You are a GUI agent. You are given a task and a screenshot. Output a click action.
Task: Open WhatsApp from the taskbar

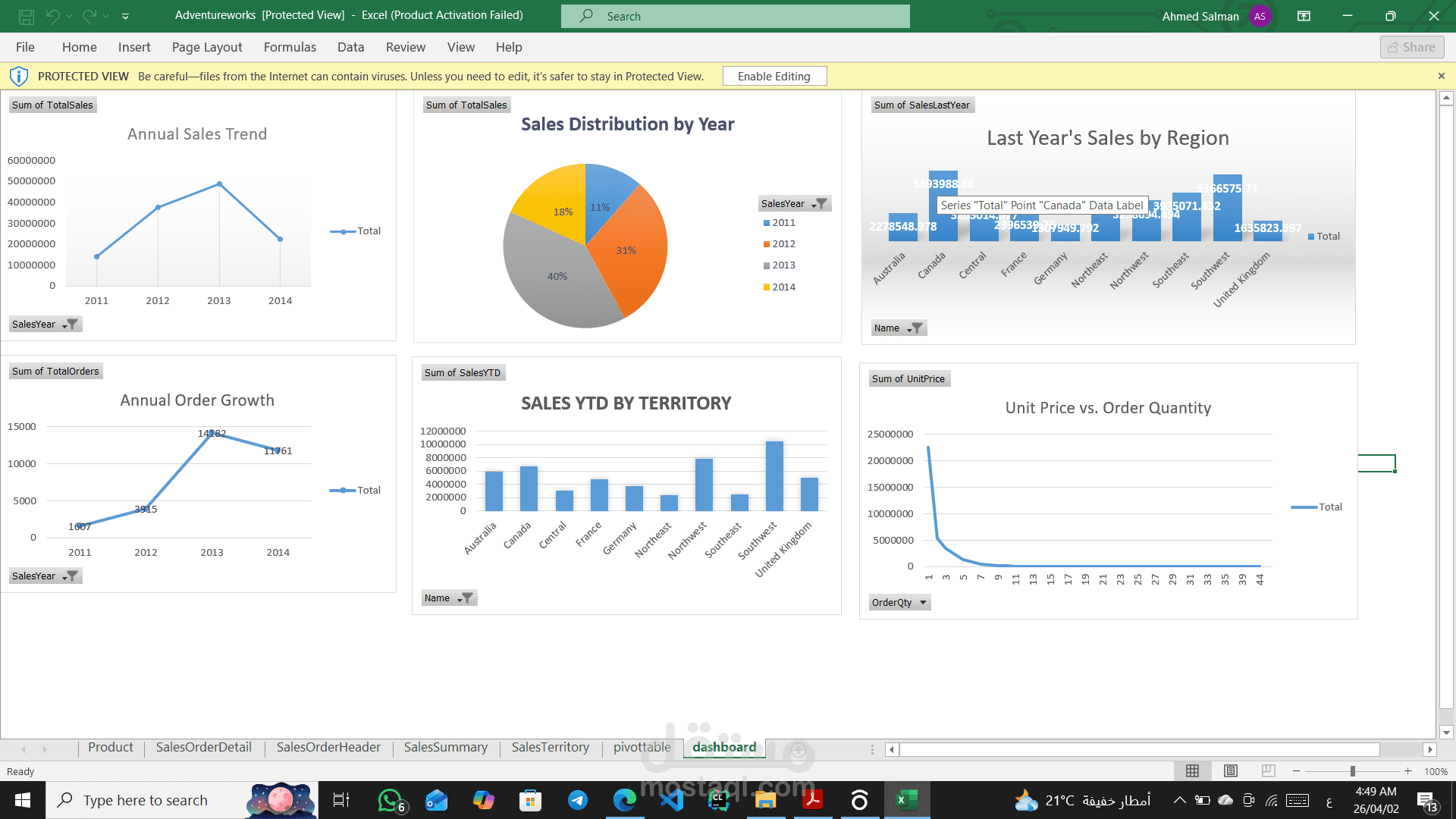[x=389, y=799]
